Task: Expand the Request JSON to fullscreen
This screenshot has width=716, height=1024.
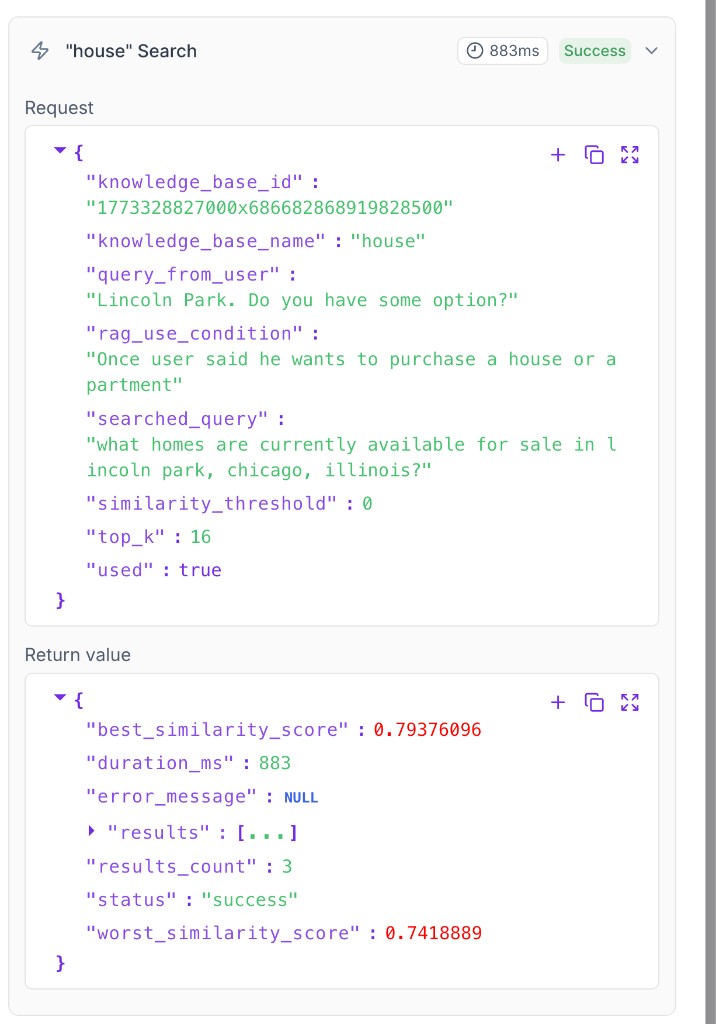Action: click(630, 155)
